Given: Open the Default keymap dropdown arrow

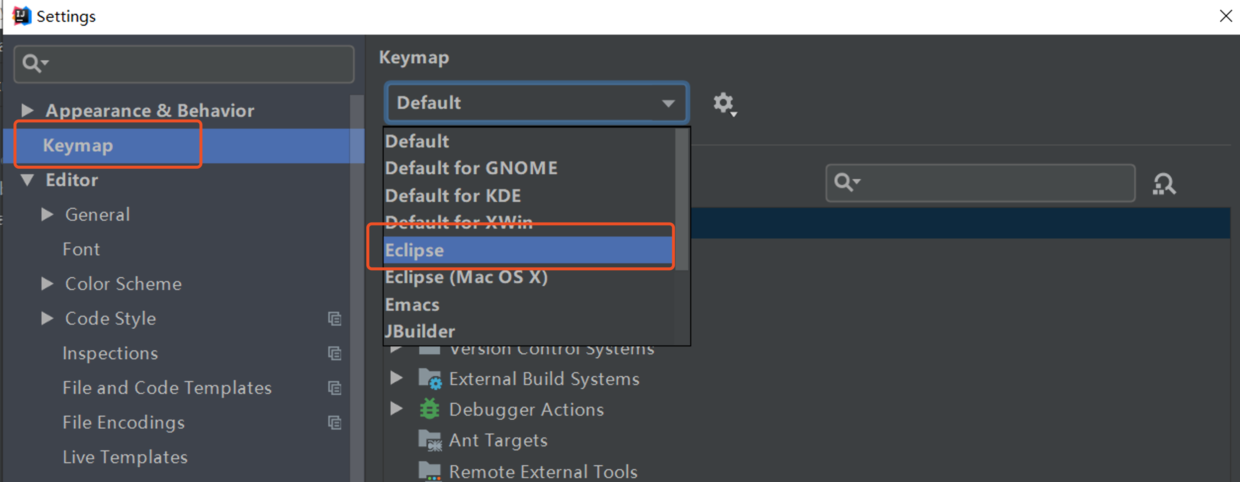Looking at the screenshot, I should tap(668, 103).
